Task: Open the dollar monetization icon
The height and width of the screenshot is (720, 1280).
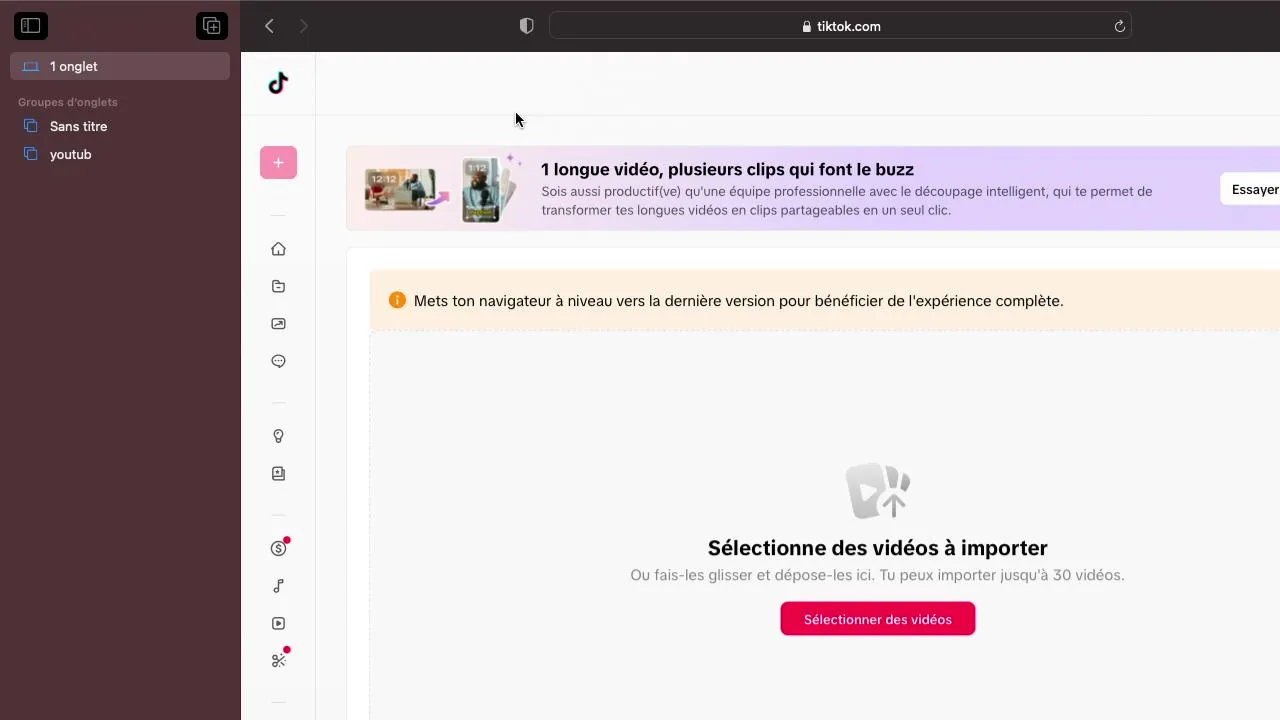Action: click(x=279, y=548)
